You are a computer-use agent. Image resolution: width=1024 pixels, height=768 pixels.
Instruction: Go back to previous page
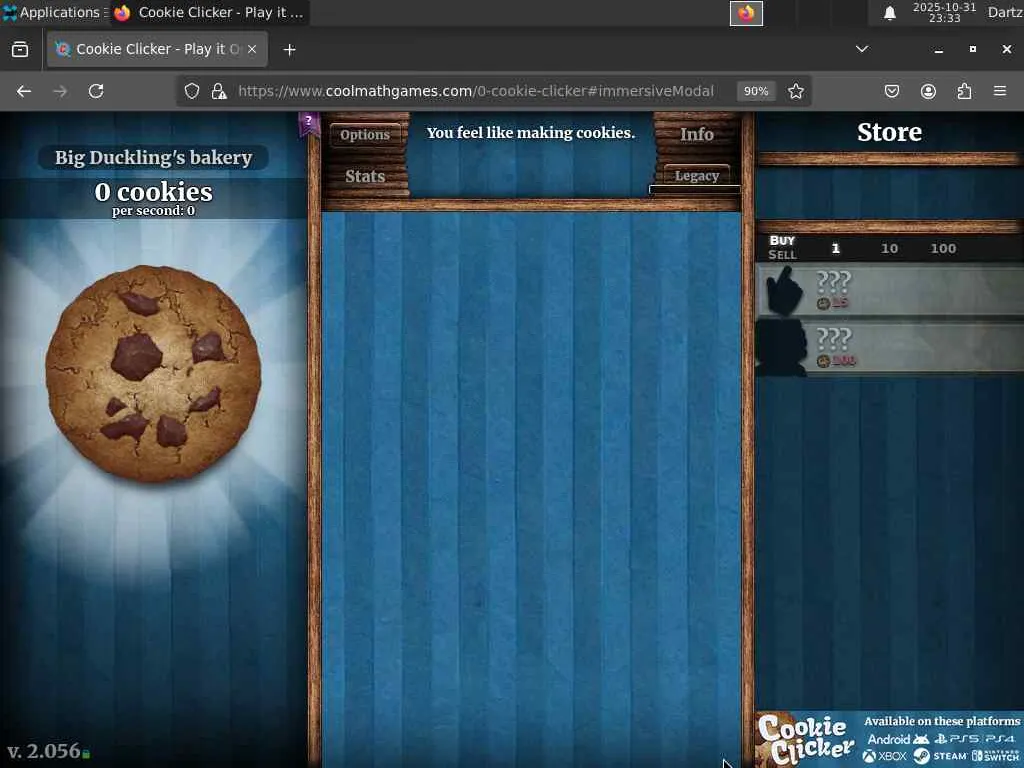coord(24,91)
